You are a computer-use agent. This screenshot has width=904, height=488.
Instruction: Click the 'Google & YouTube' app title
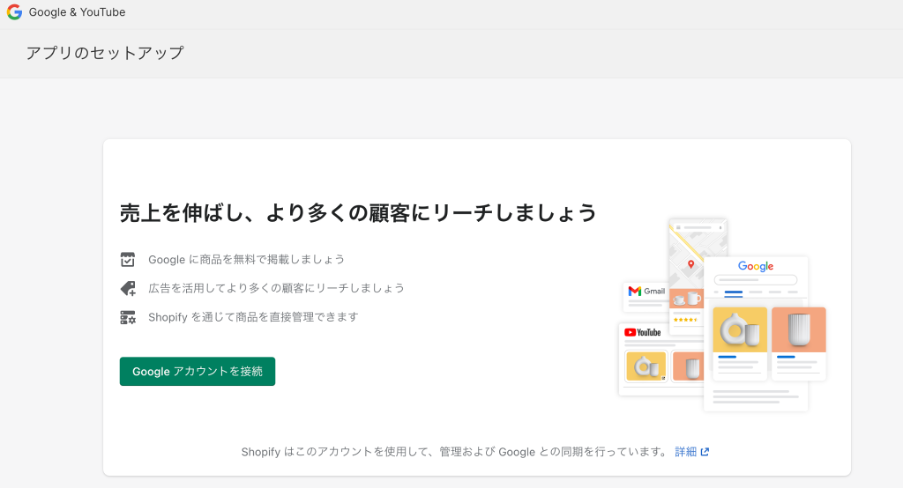77,12
